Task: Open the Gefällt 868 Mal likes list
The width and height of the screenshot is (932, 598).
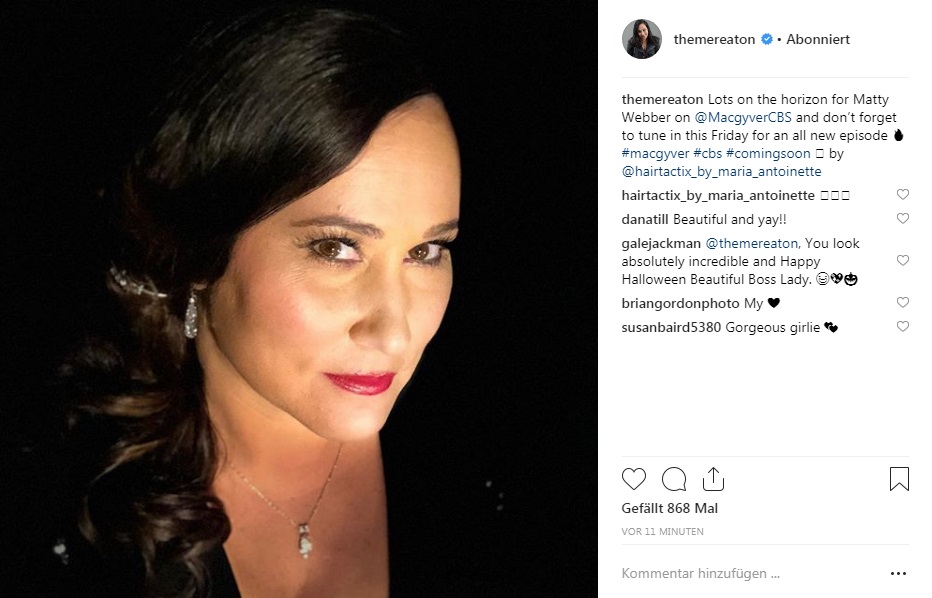Action: (x=669, y=508)
